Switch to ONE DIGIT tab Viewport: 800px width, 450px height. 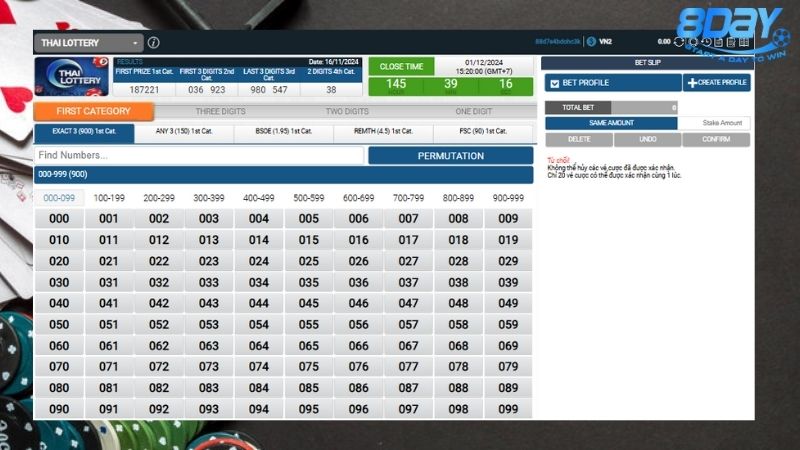click(x=473, y=111)
